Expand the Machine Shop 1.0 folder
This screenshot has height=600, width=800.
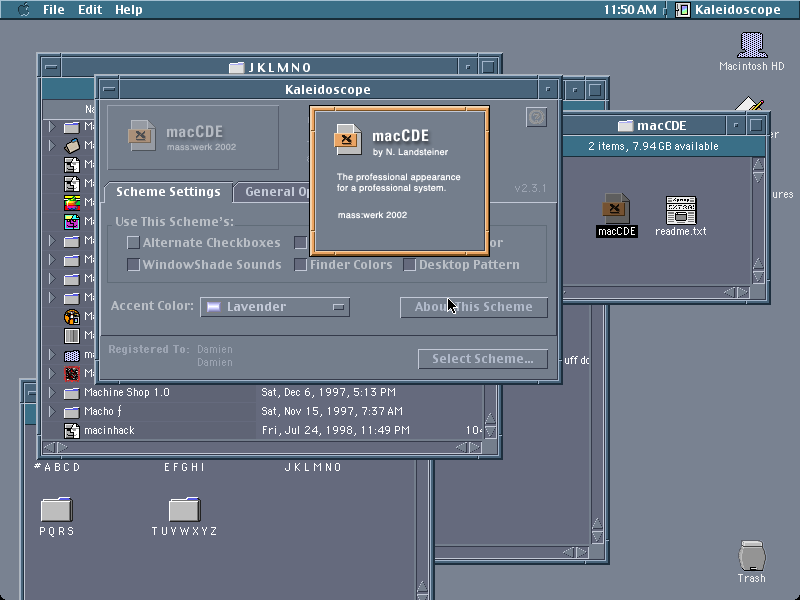click(52, 392)
